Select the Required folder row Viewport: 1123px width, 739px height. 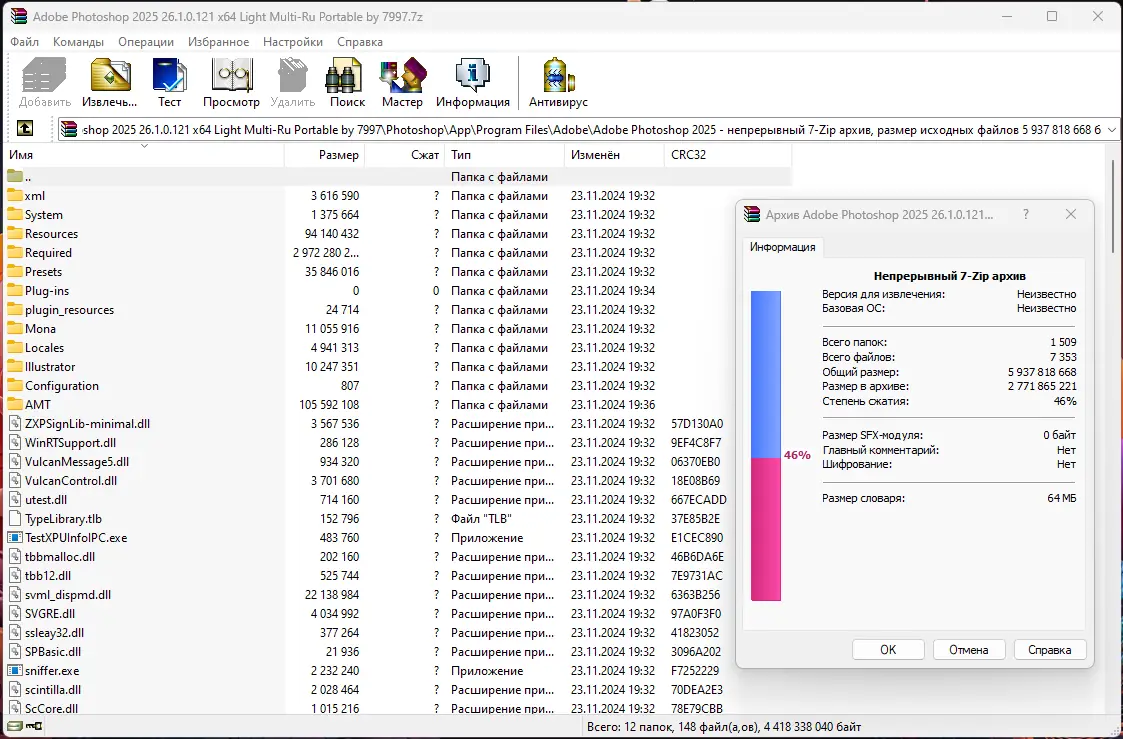click(398, 252)
